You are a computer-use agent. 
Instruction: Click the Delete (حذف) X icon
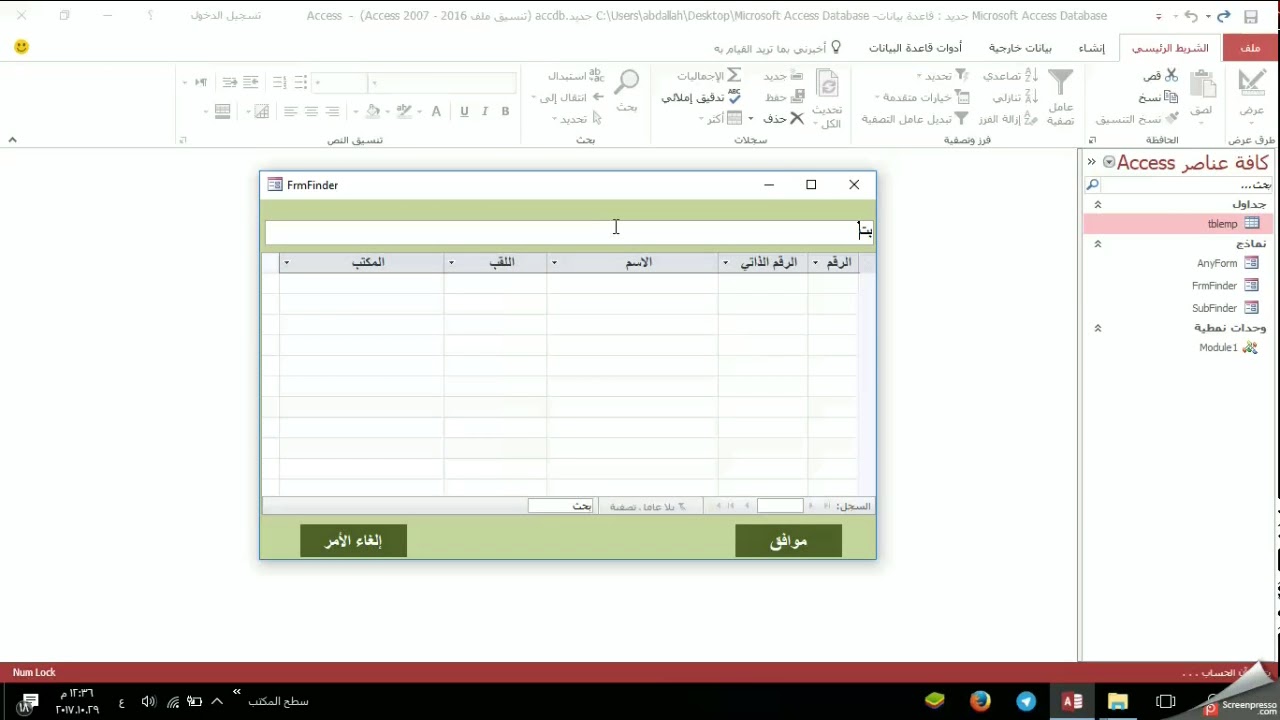point(797,119)
